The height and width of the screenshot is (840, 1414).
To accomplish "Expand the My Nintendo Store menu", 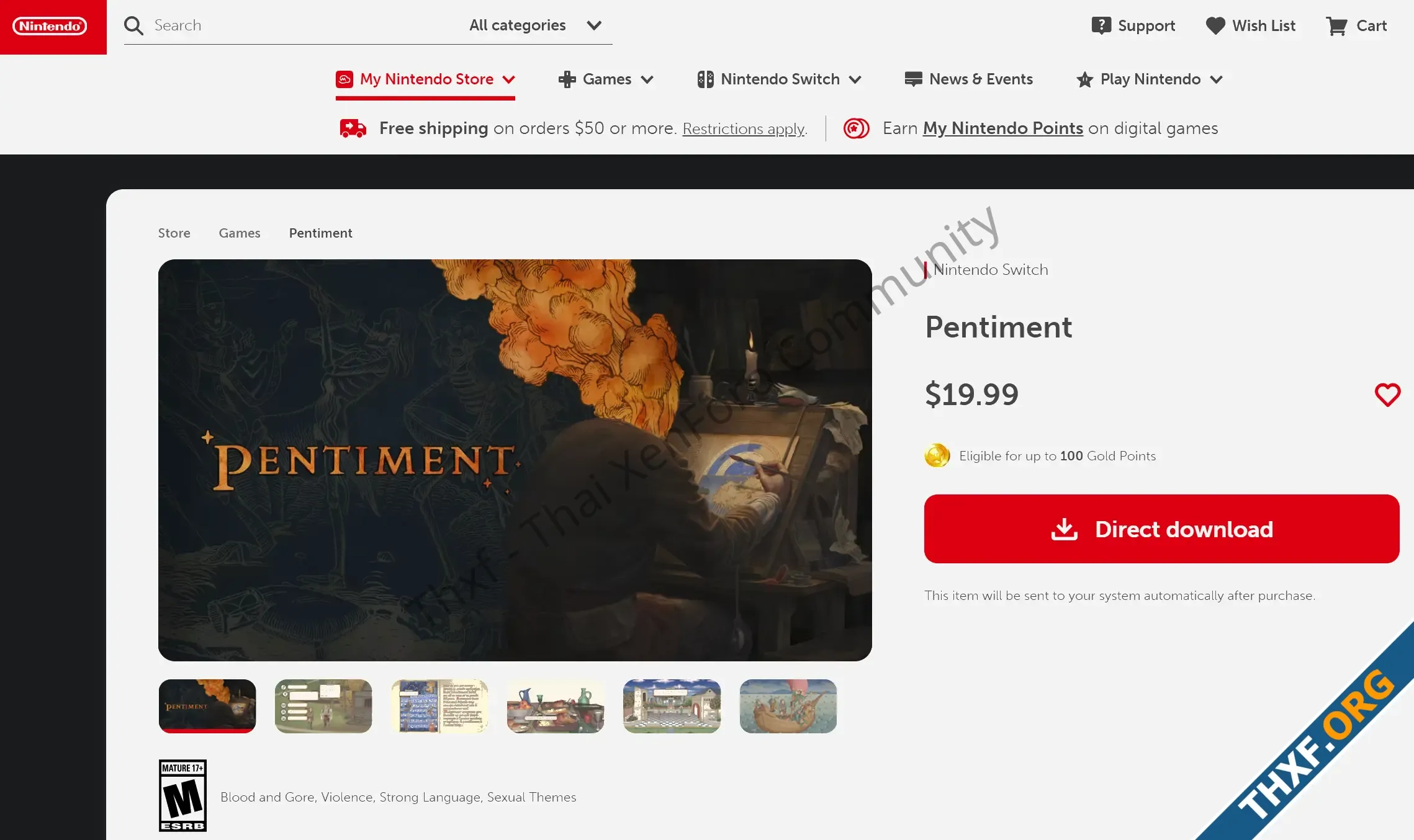I will pos(425,79).
